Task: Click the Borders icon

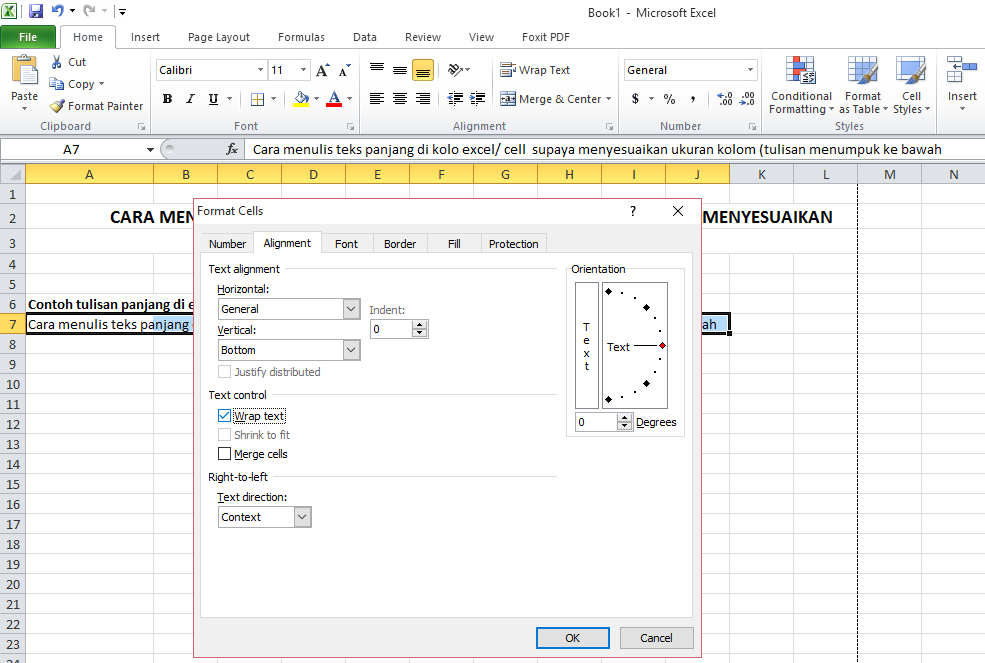Action: (258, 99)
